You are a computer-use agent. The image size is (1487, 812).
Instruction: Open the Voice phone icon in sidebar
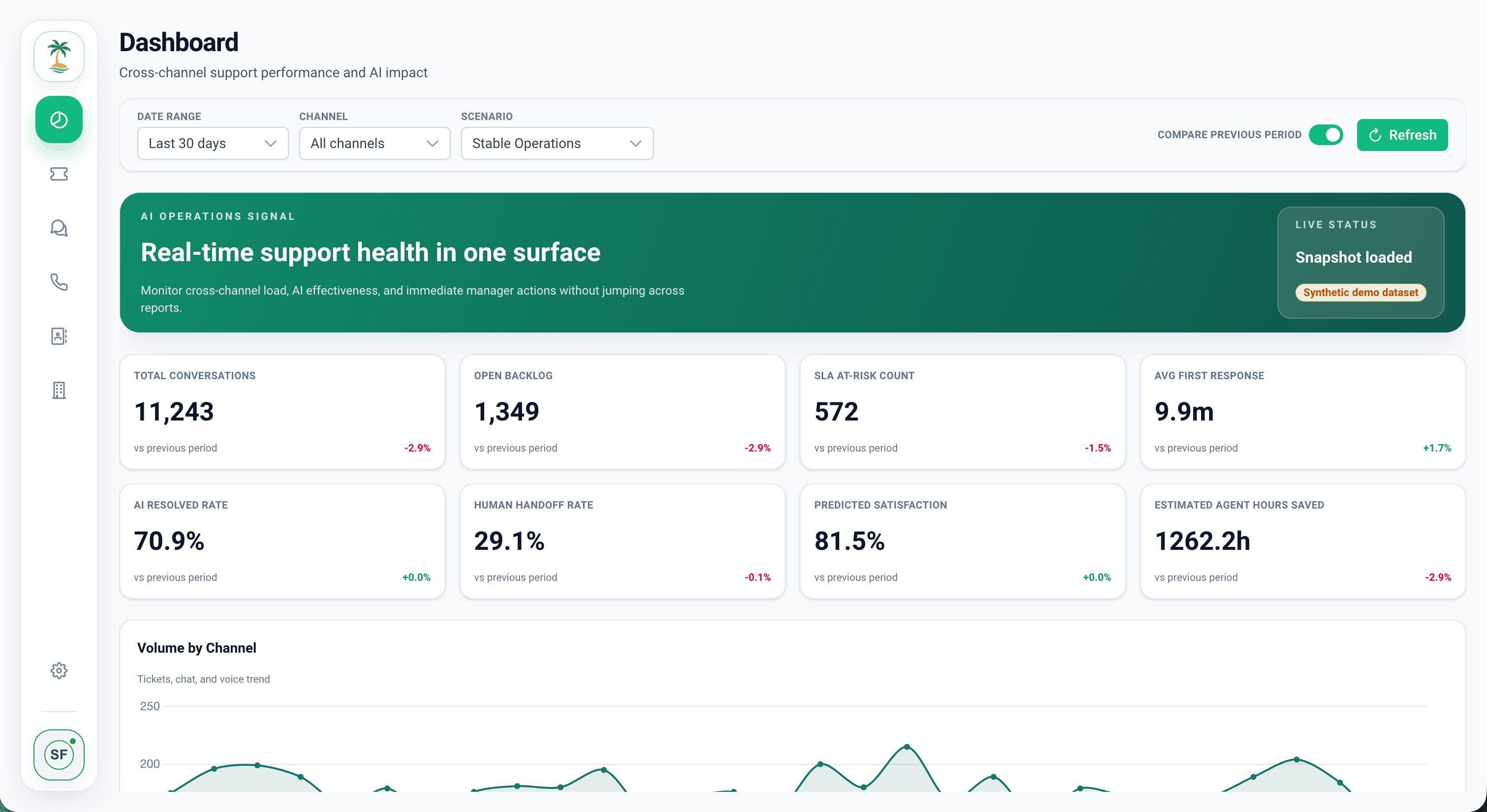pos(59,282)
